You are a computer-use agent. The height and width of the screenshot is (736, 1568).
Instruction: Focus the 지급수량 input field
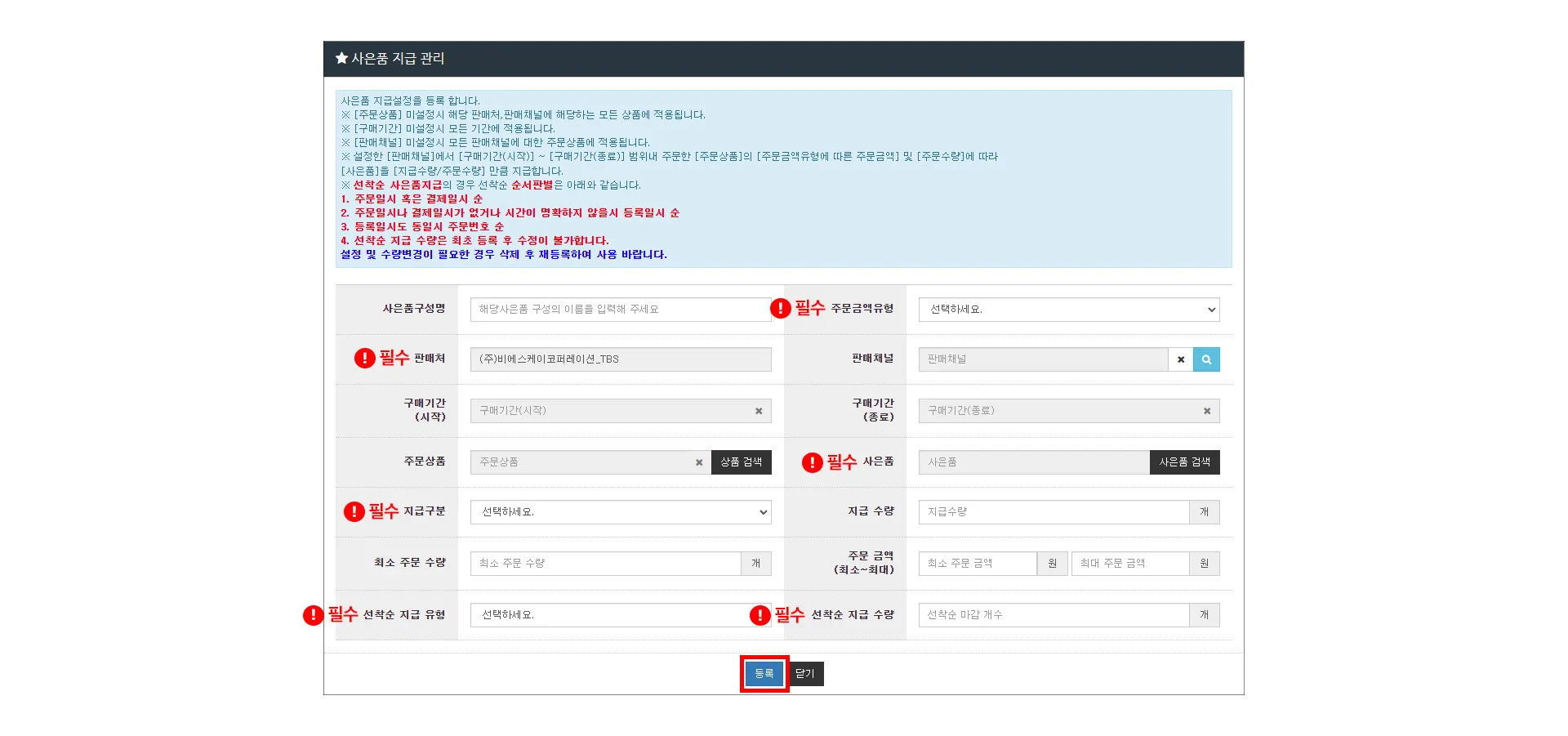pos(1053,512)
